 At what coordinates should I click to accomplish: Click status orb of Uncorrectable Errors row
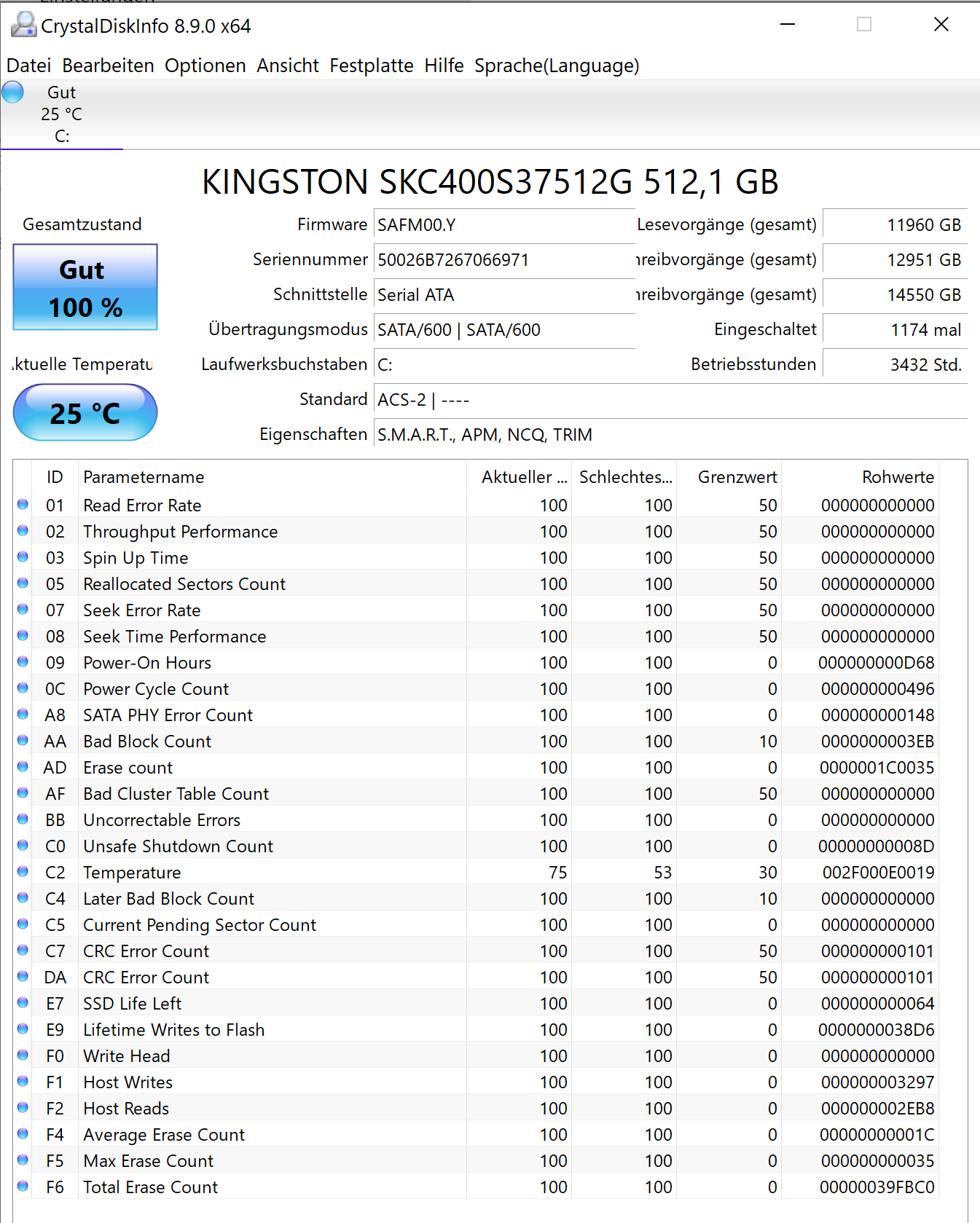click(23, 819)
